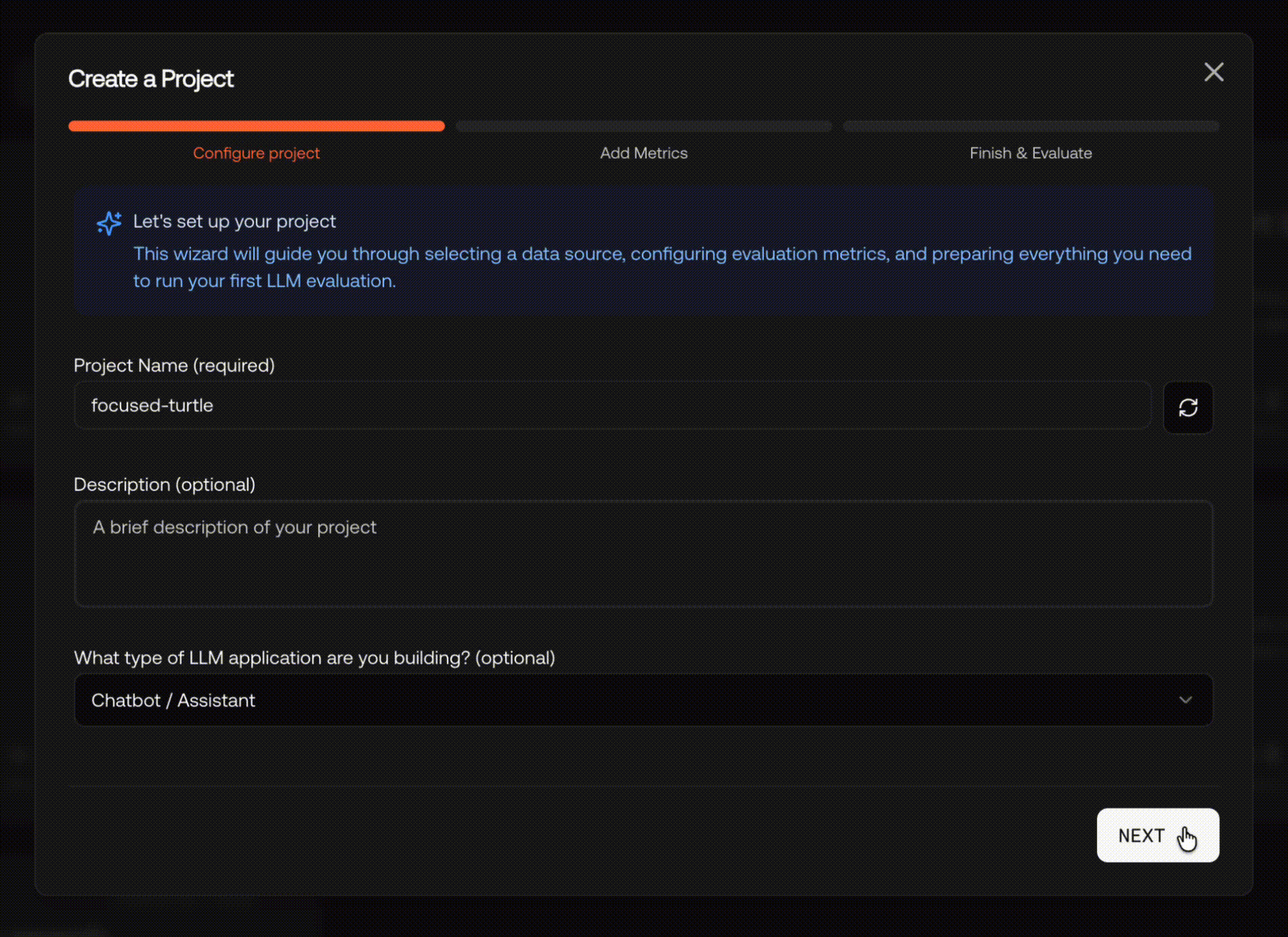Click the NEXT button
This screenshot has width=1288, height=937.
pos(1157,835)
